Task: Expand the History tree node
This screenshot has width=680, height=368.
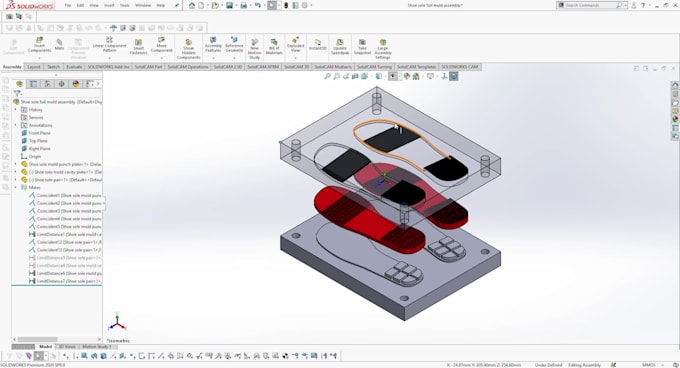Action: pos(16,110)
